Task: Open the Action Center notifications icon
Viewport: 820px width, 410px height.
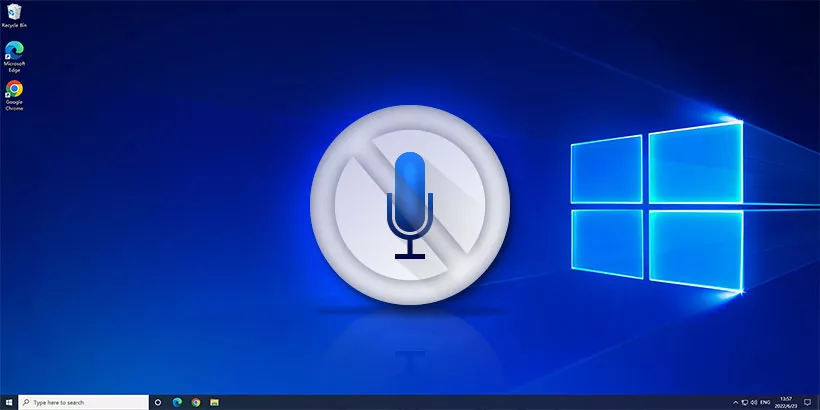Action: click(807, 402)
